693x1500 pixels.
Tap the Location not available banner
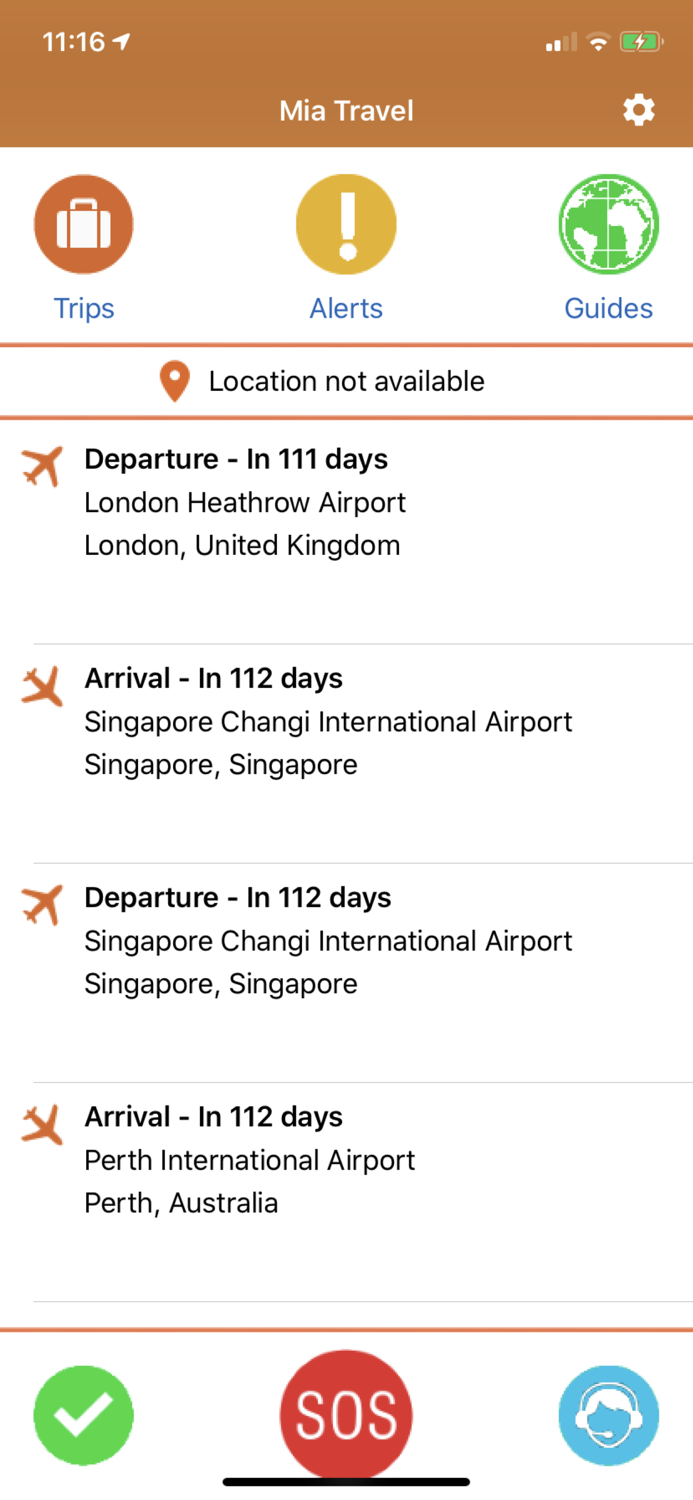click(x=346, y=381)
